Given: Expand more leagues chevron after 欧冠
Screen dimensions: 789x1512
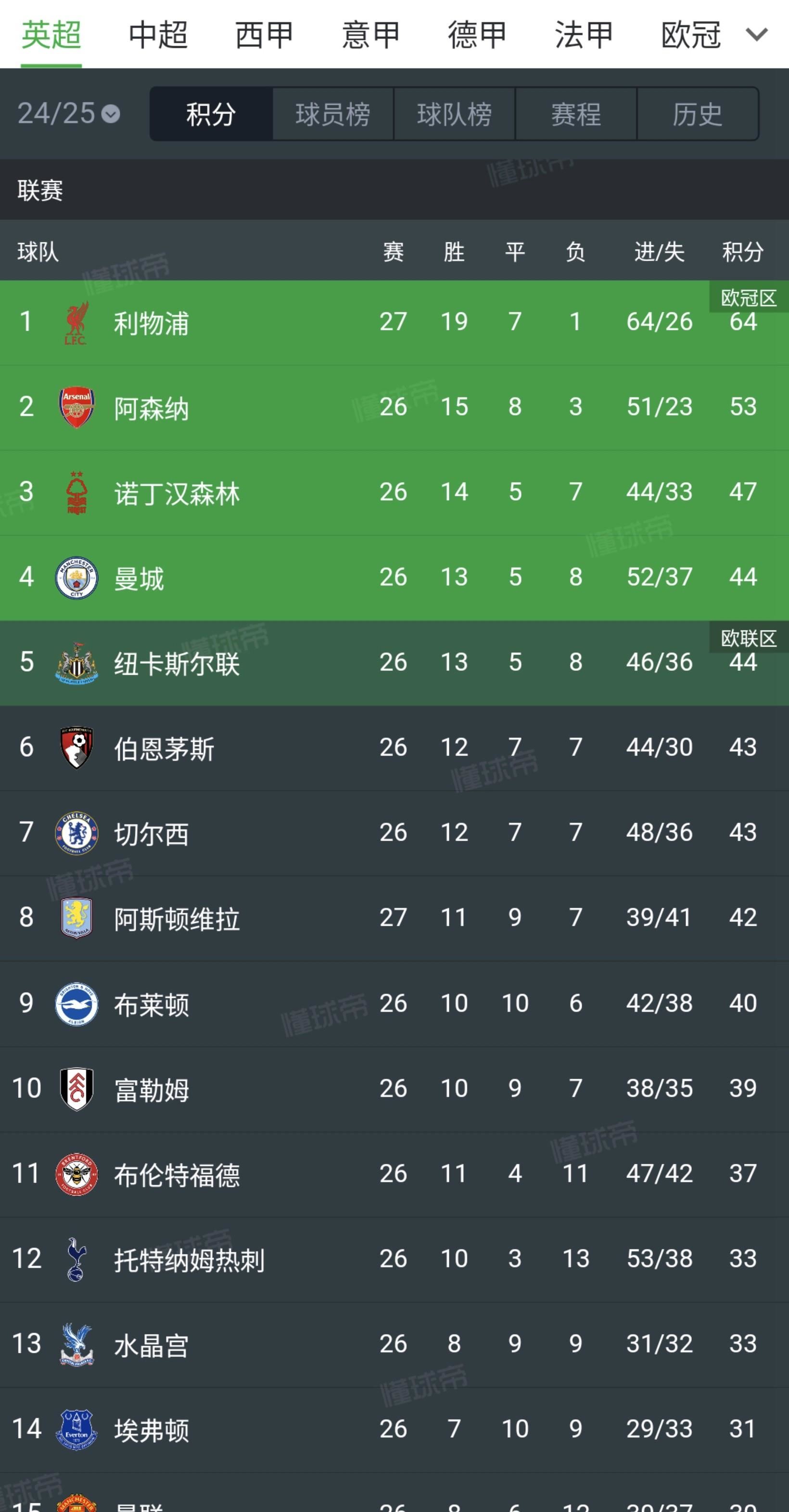Looking at the screenshot, I should tap(757, 35).
